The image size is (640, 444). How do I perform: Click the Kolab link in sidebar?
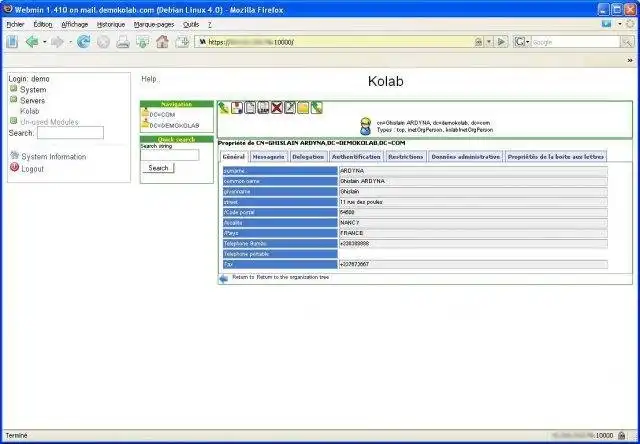(29, 111)
